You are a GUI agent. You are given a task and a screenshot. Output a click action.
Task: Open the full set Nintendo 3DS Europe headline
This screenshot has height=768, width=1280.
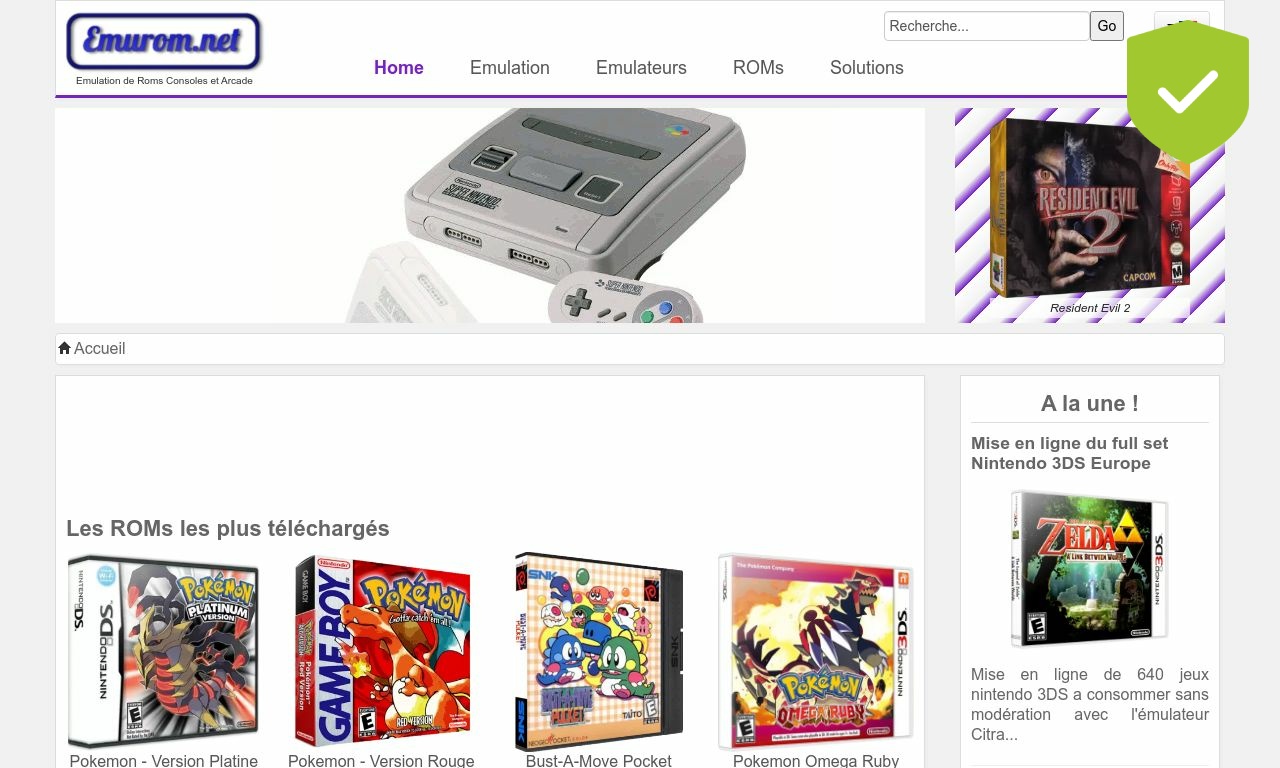[x=1069, y=453]
